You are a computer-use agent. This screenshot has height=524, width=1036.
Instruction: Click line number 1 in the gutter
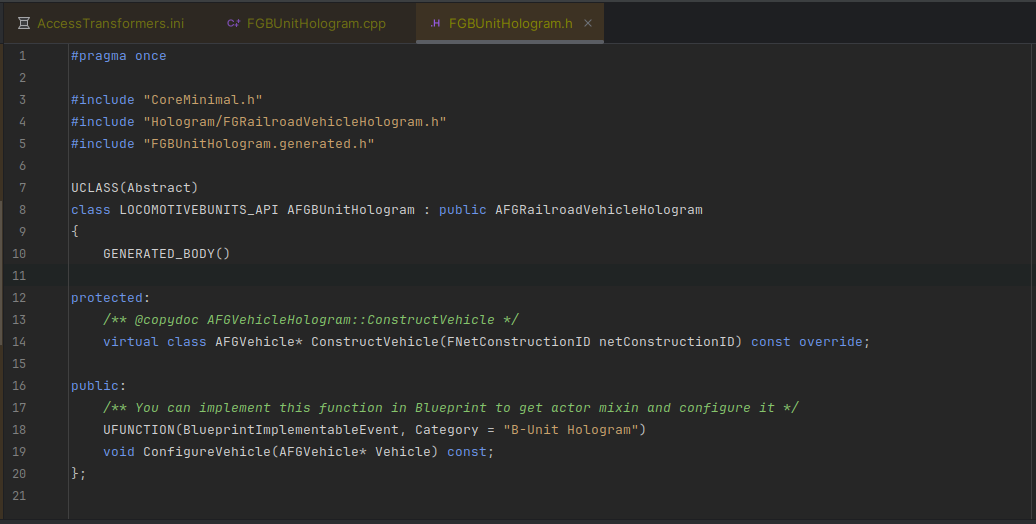click(x=22, y=56)
